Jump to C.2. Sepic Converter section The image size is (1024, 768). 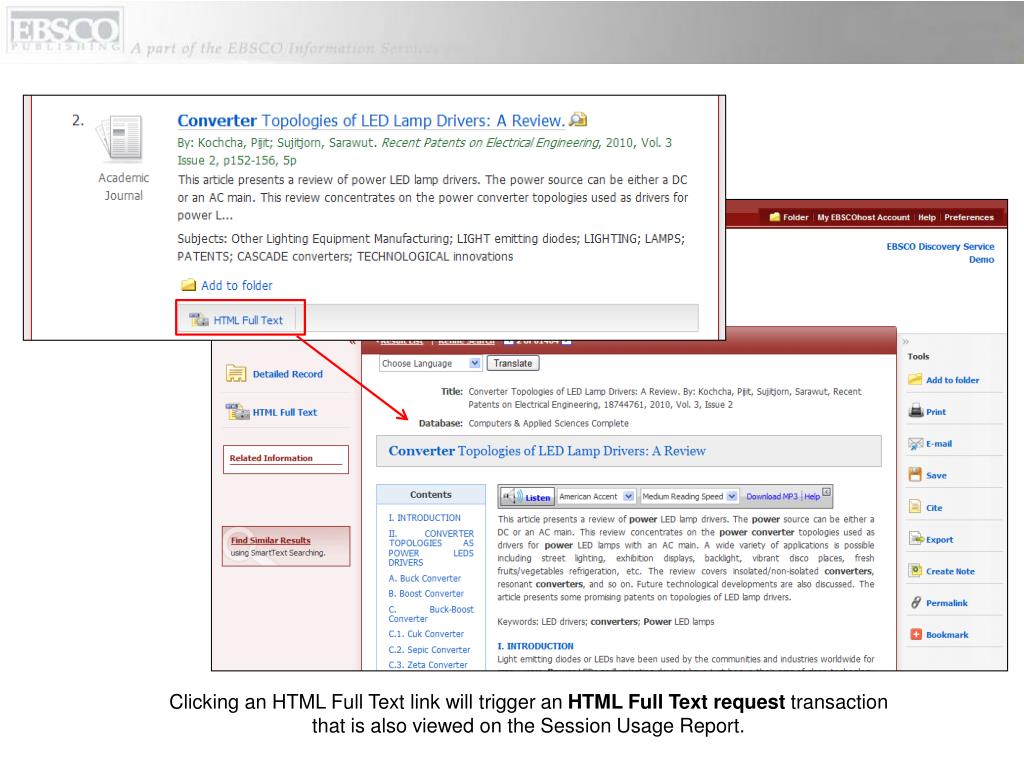[429, 650]
